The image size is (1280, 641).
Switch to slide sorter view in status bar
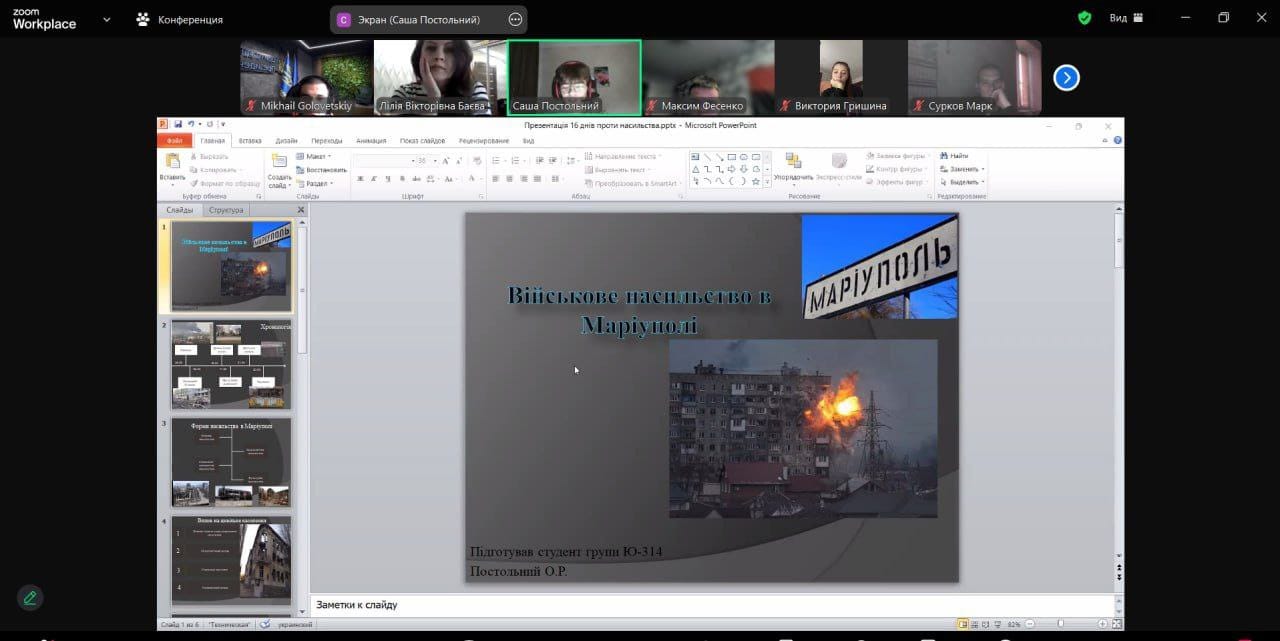click(x=973, y=624)
